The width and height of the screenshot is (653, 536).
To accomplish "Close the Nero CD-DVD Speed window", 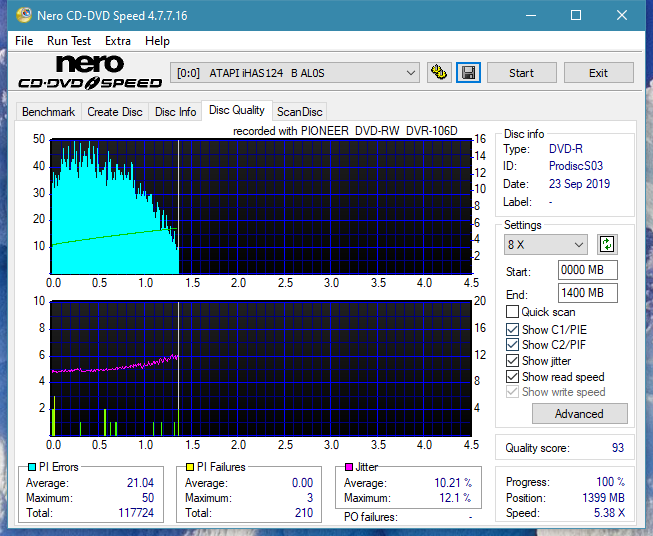I will 622,15.
